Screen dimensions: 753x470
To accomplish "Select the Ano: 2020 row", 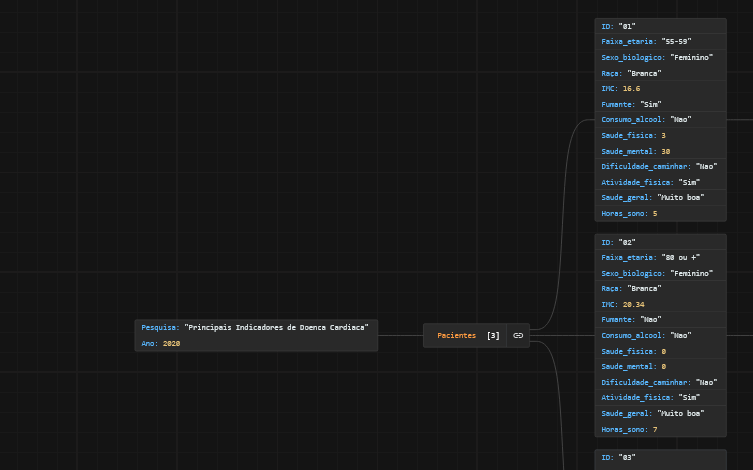I will [x=256, y=343].
